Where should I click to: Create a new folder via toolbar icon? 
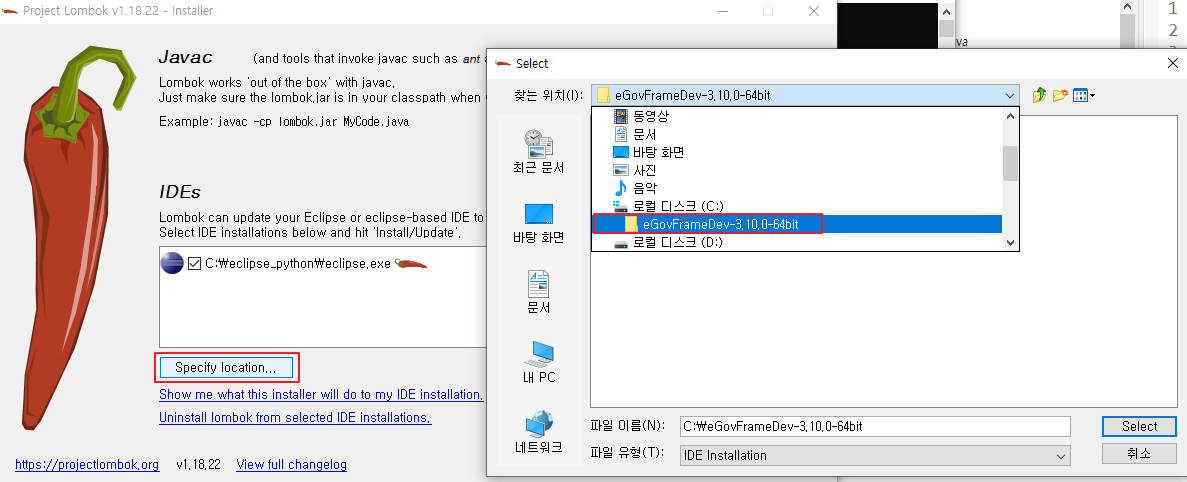click(1060, 95)
